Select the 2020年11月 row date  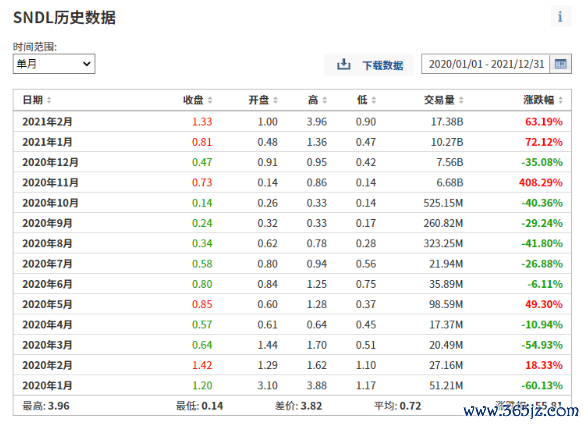coord(50,182)
